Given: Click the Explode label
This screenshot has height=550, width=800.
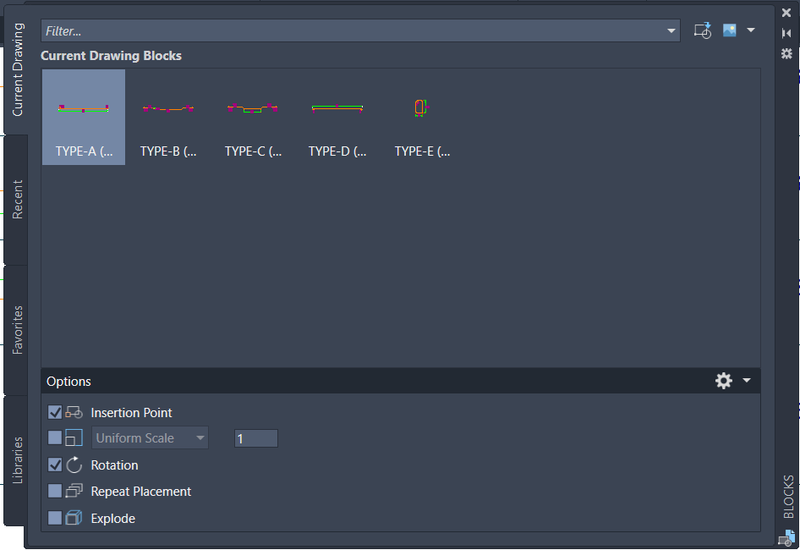Looking at the screenshot, I should (113, 519).
